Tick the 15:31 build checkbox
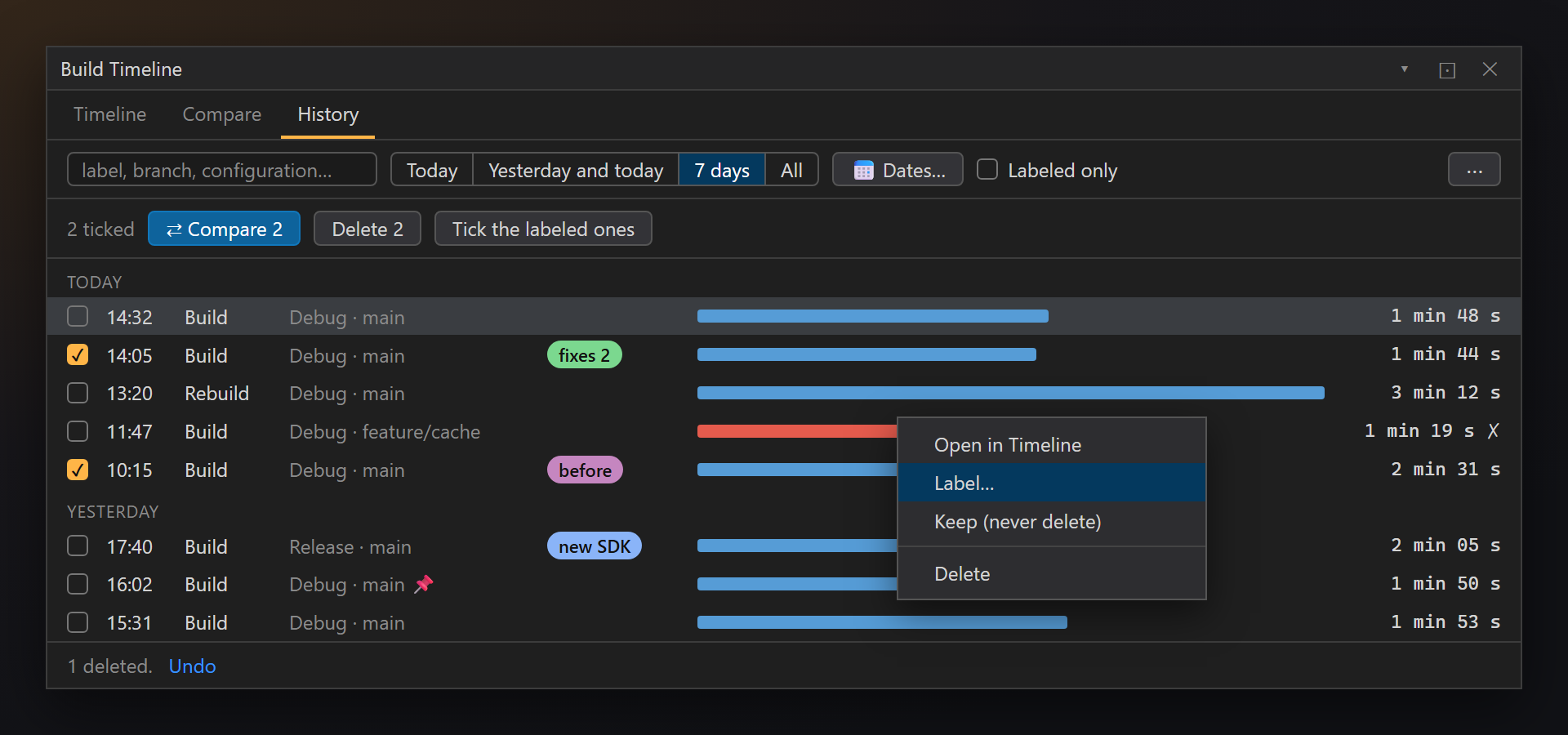The height and width of the screenshot is (735, 1568). pos(78,622)
